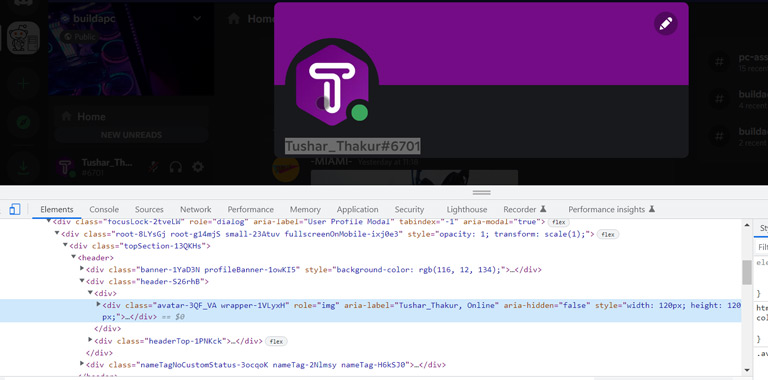The width and height of the screenshot is (768, 380).
Task: Collapse the topSection-13QKHs div node
Action: pos(65,245)
